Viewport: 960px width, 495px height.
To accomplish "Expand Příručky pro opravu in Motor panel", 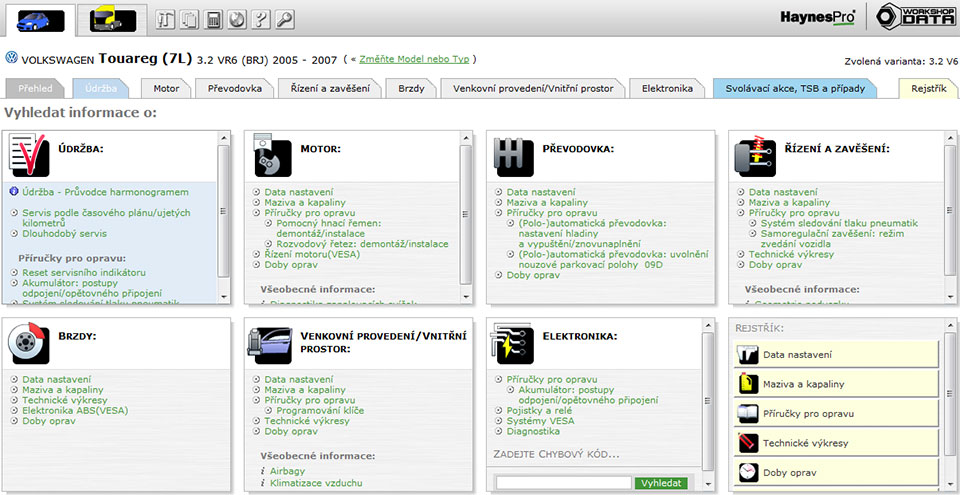I will click(309, 213).
